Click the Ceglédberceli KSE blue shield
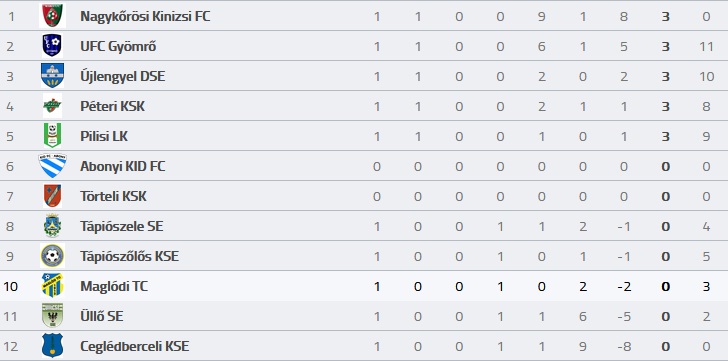728x361 pixels. tap(52, 346)
